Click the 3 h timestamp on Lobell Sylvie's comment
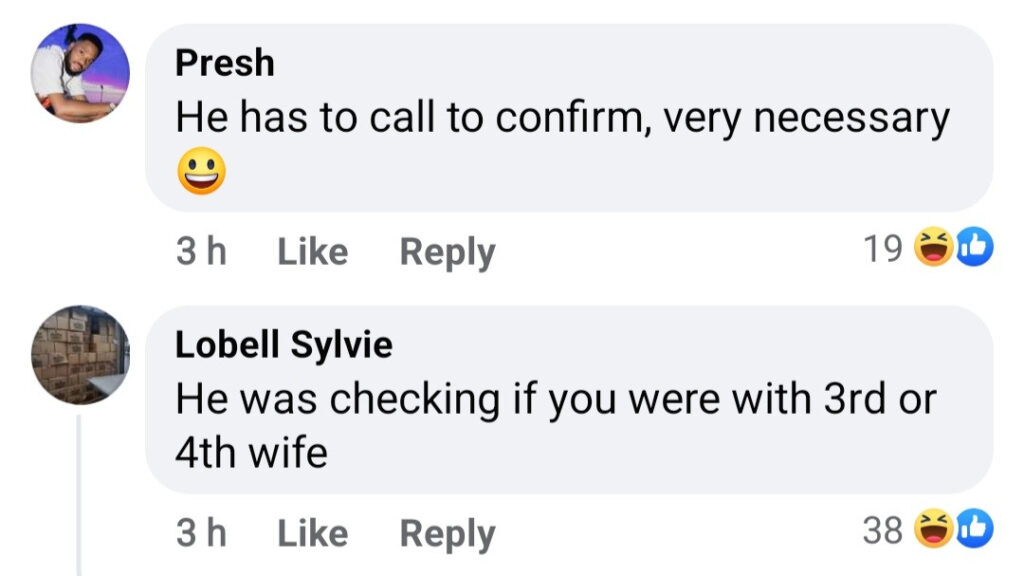Image resolution: width=1024 pixels, height=576 pixels. point(201,533)
